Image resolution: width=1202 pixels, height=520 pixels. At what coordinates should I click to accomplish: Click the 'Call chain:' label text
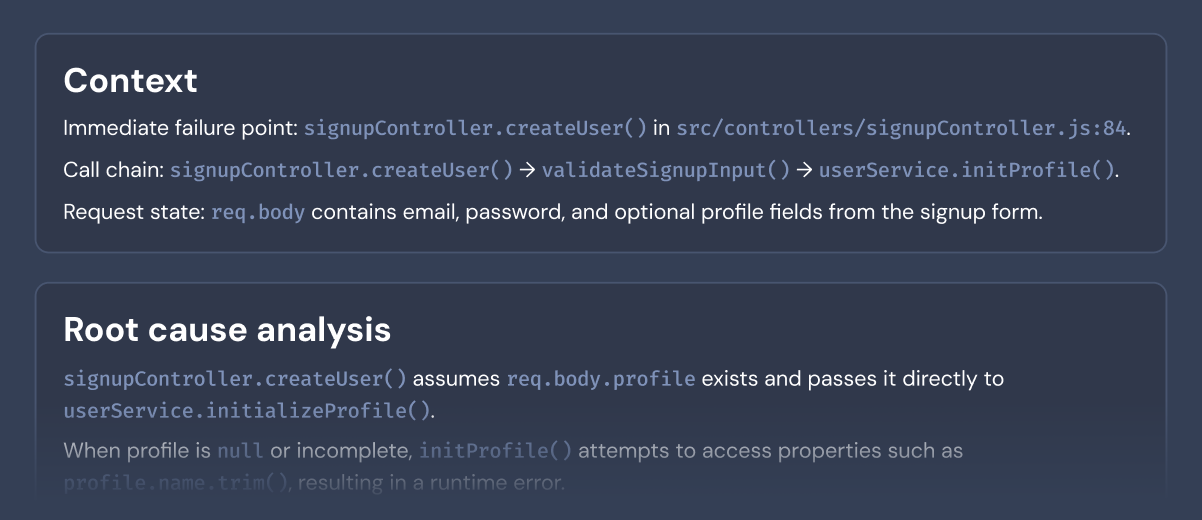pyautogui.click(x=113, y=170)
